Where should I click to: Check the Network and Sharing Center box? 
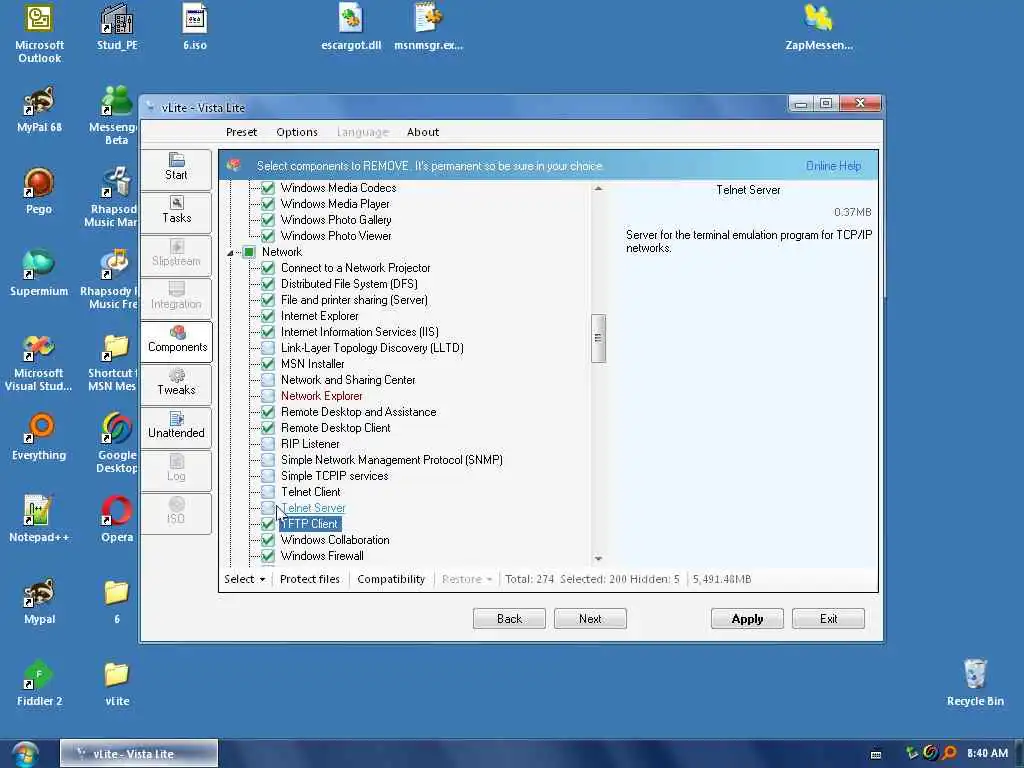pos(268,380)
